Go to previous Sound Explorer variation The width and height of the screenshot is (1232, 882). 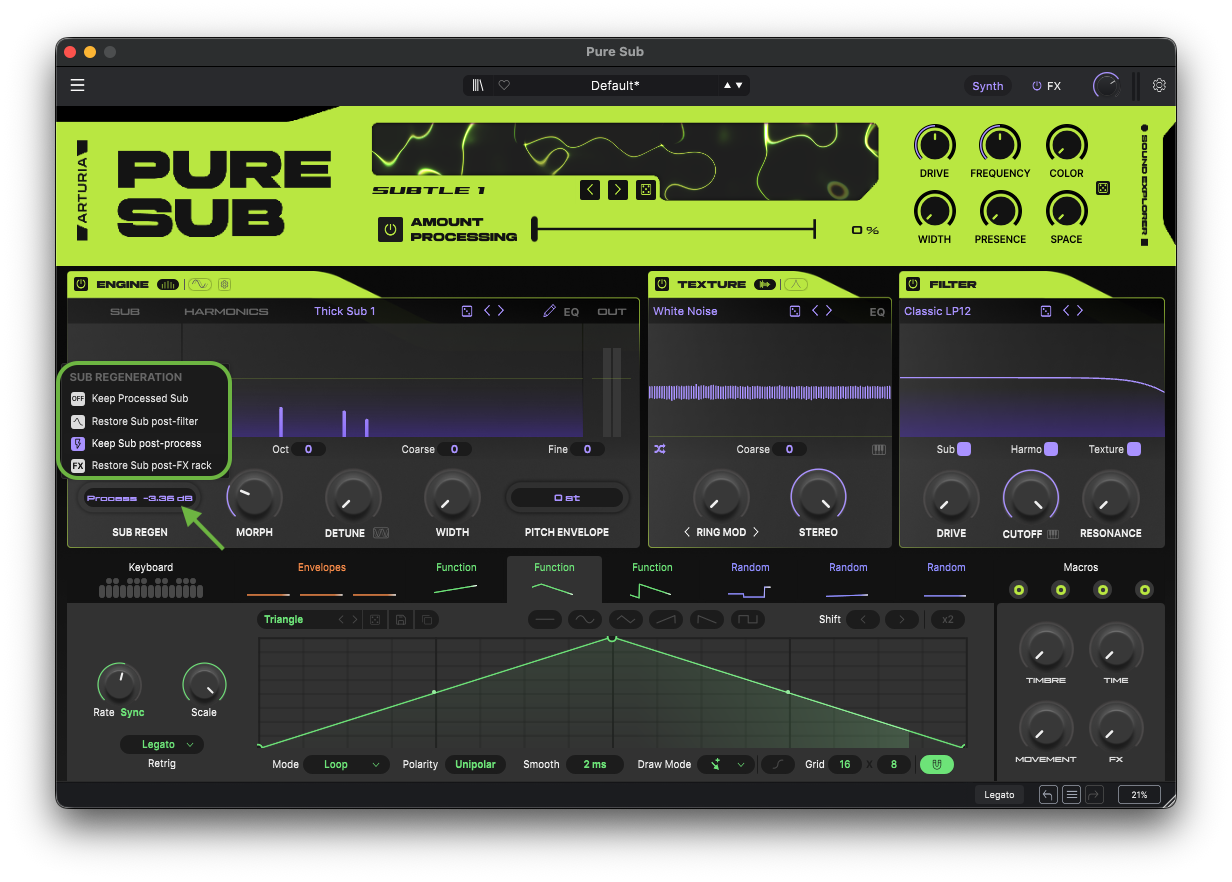click(x=590, y=189)
